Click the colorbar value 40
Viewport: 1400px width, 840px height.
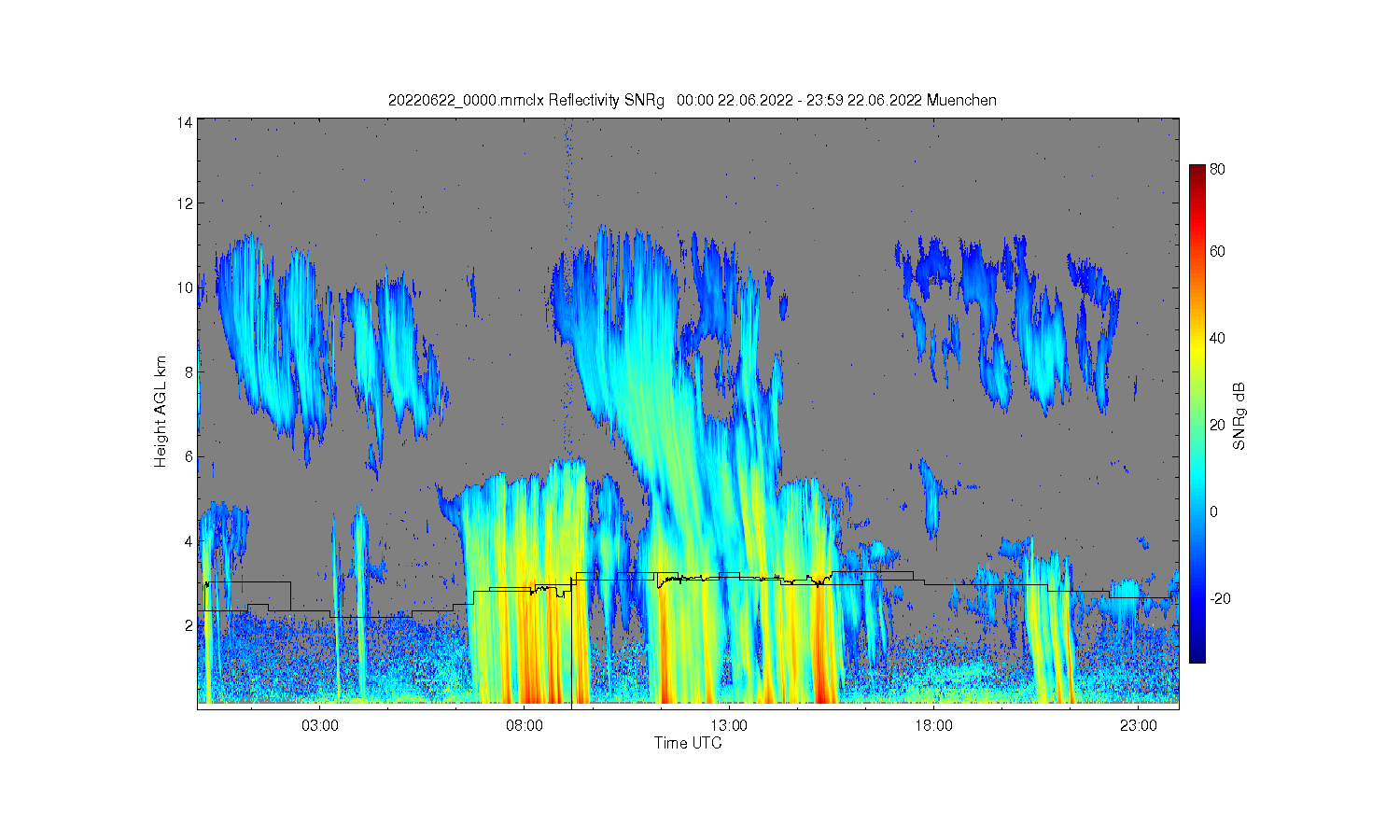click(1218, 338)
